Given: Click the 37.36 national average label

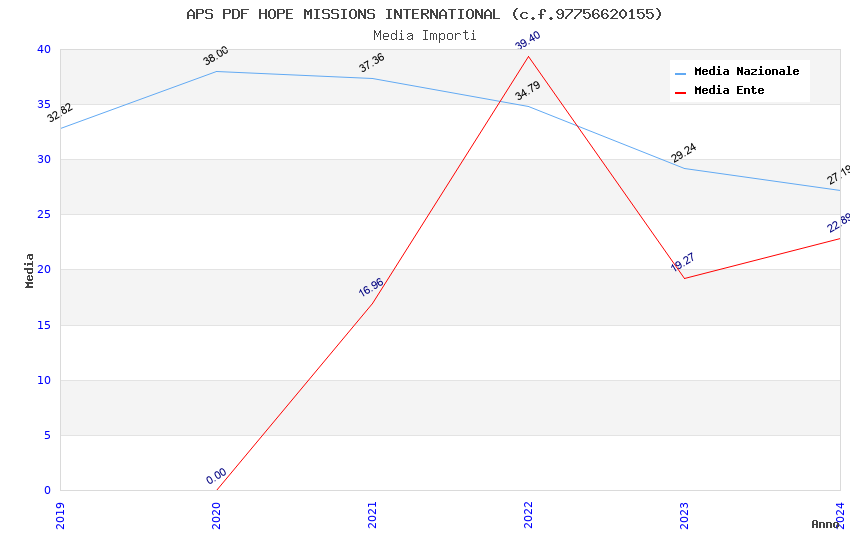Looking at the screenshot, I should [x=371, y=63].
